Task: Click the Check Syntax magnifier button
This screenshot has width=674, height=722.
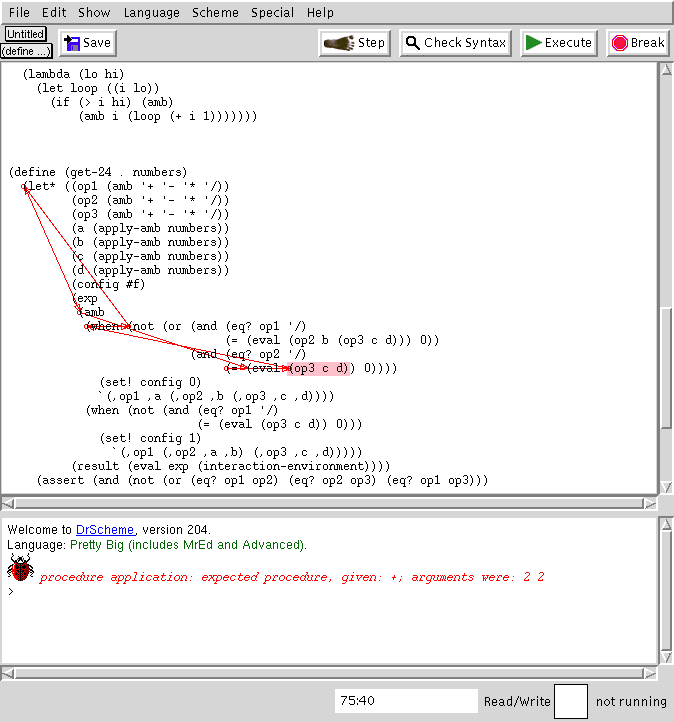Action: click(456, 43)
